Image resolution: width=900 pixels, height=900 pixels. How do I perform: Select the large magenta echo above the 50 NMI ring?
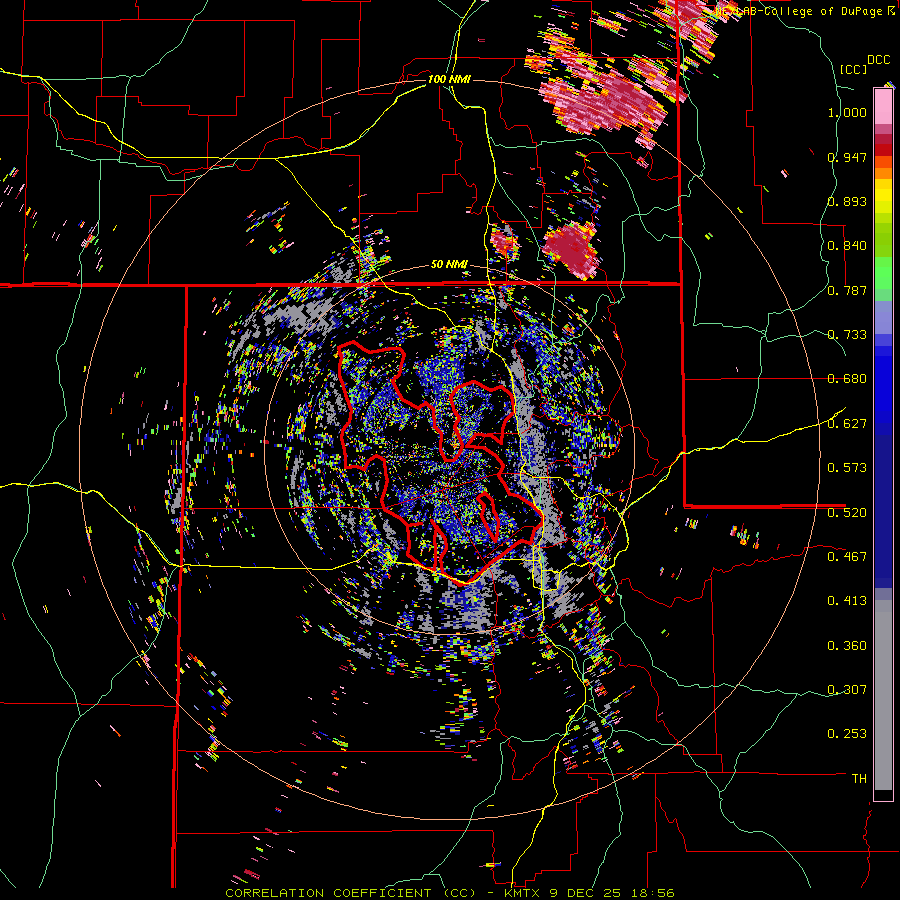coord(571,249)
